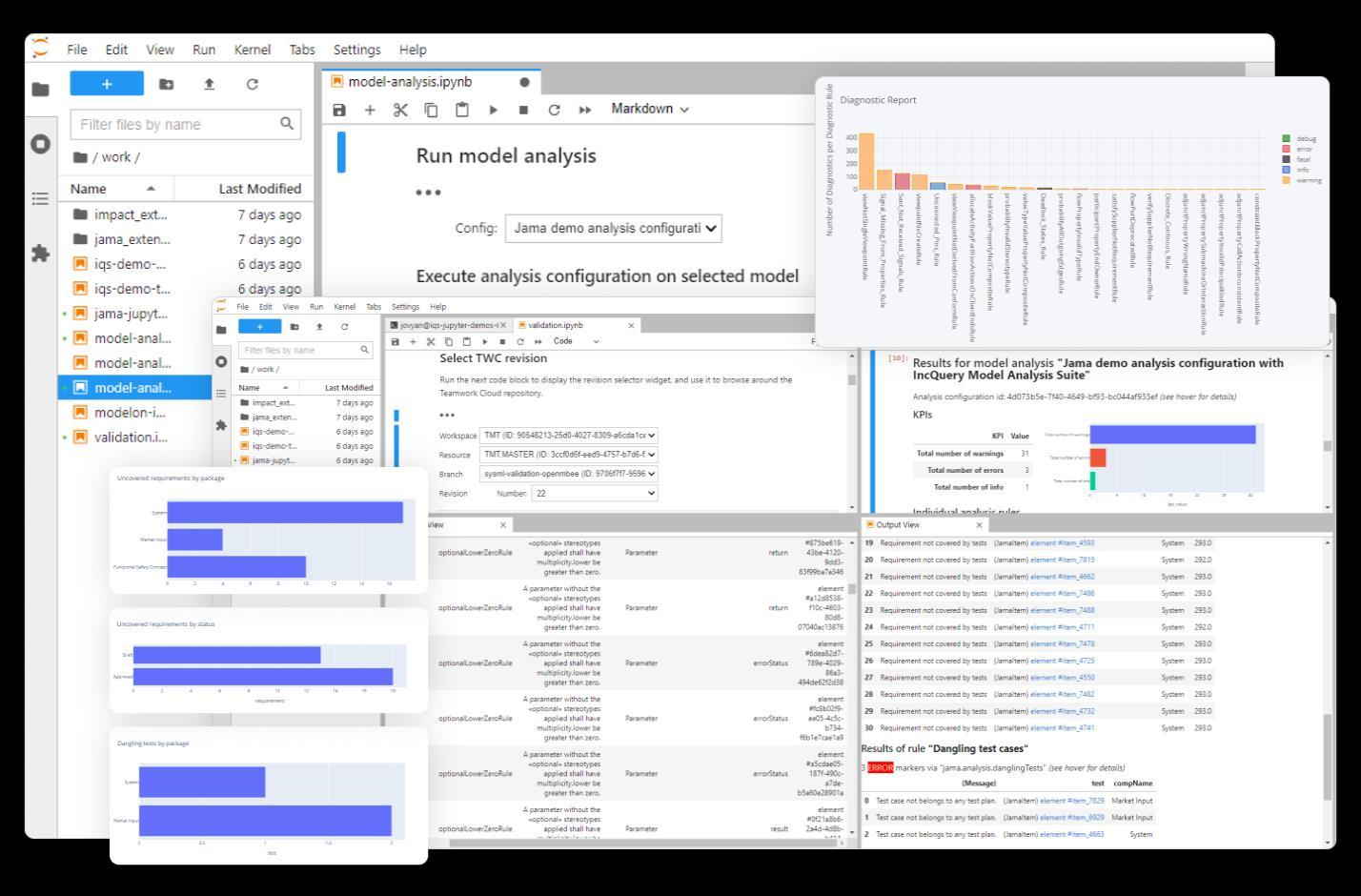
Task: Expand collapsed cell dots under Select TWC revision
Action: (x=447, y=416)
